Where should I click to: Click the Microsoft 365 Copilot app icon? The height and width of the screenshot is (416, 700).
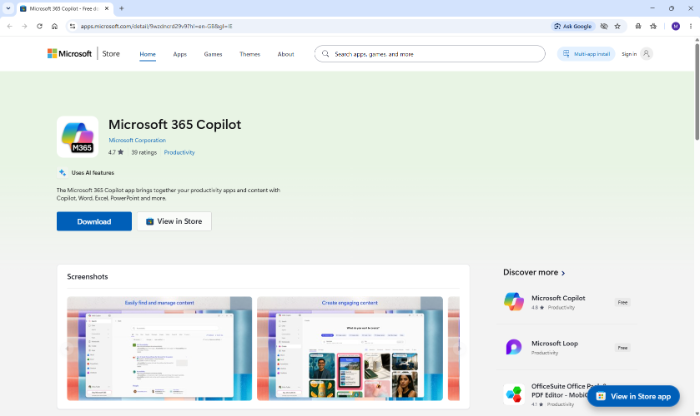pos(77,137)
